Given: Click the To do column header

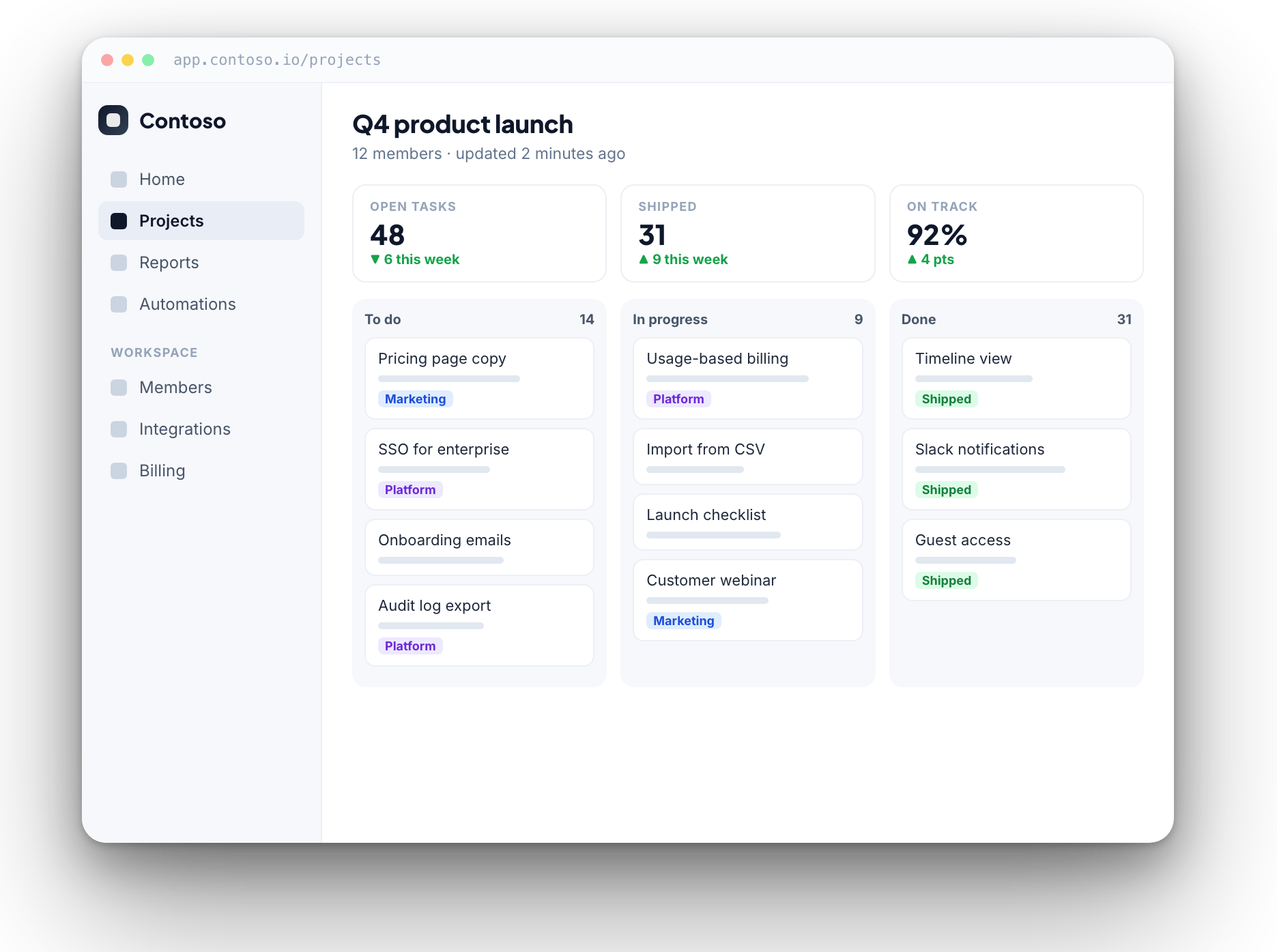Looking at the screenshot, I should pyautogui.click(x=383, y=319).
